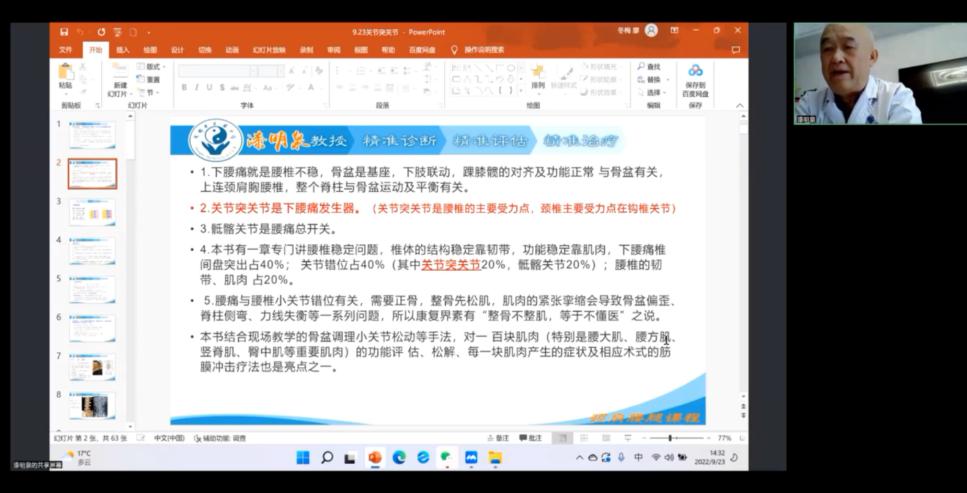Click the accessibility check (辅助功能) status button
967x493 pixels.
click(224, 438)
